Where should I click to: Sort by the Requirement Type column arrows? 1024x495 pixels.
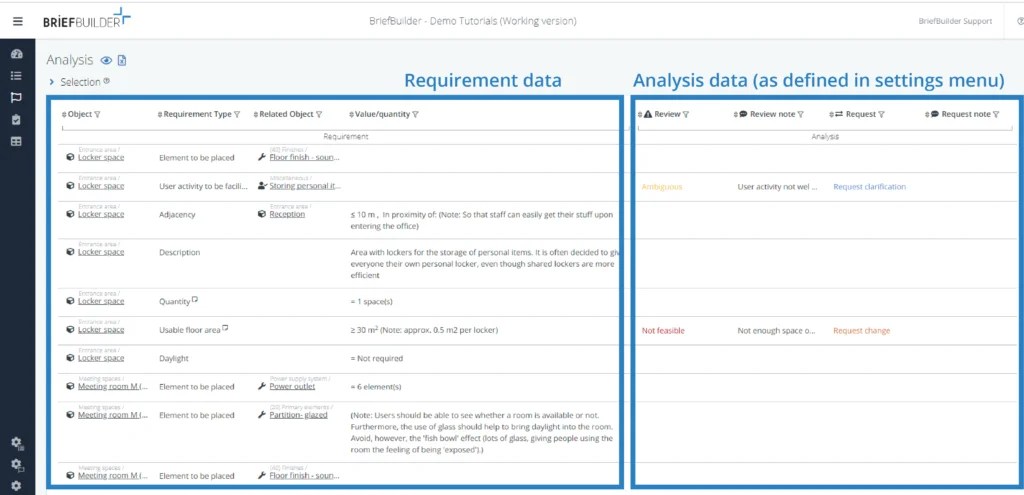click(160, 114)
